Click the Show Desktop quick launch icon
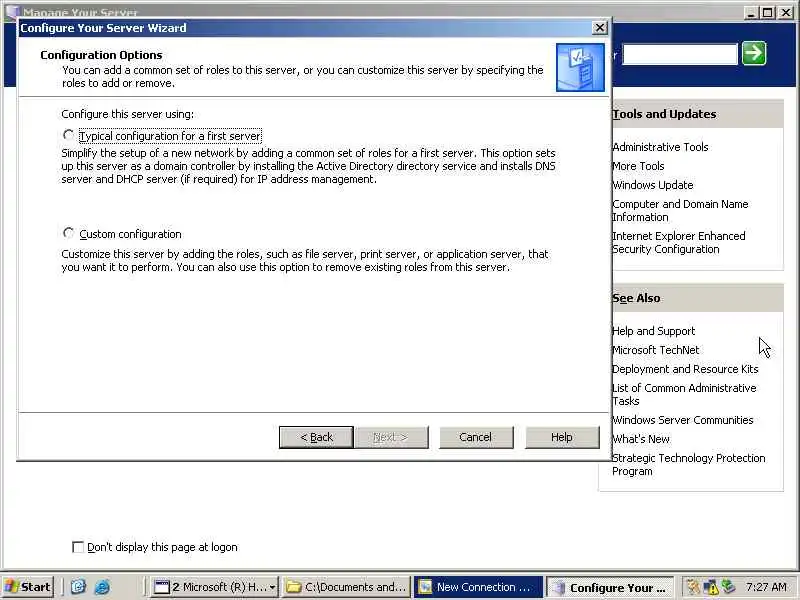 78,587
